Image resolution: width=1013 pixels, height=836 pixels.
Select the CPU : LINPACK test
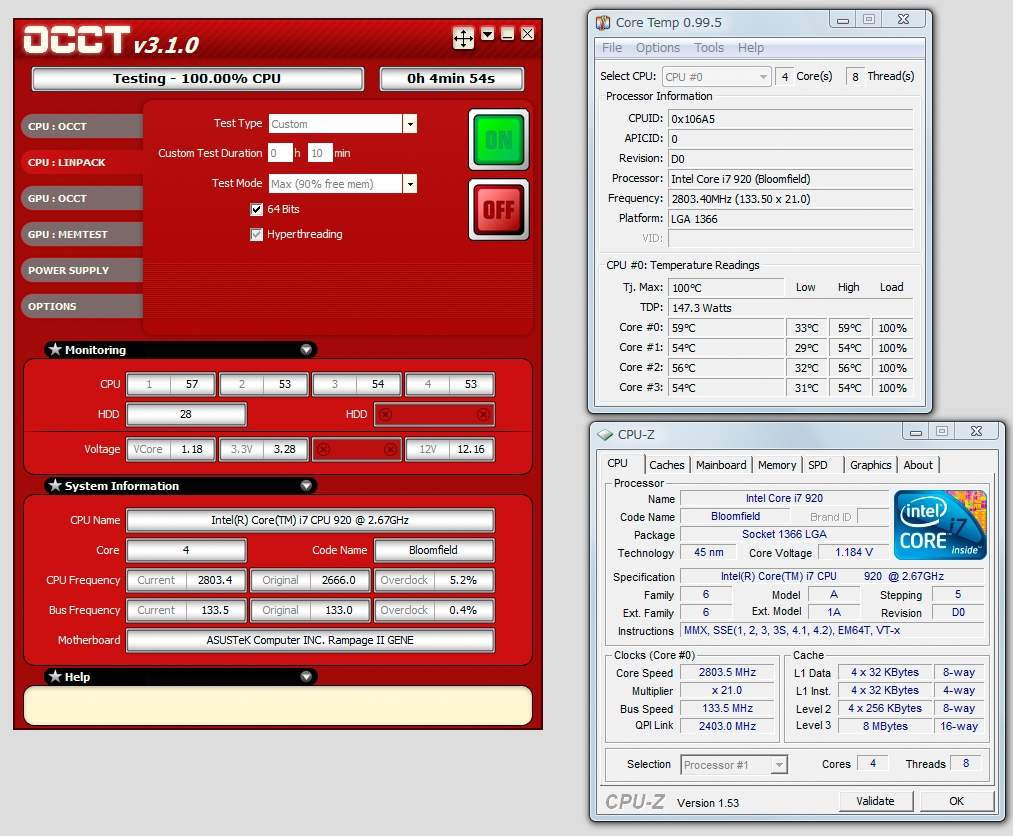click(x=81, y=162)
